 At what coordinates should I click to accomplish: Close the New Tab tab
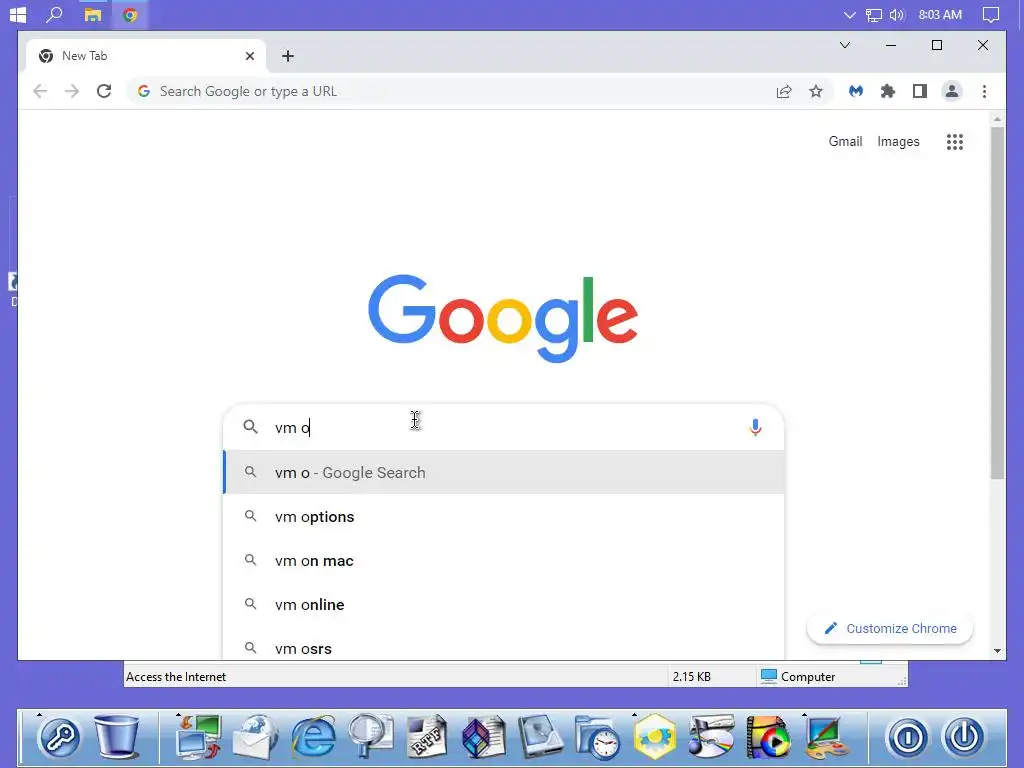coord(249,56)
